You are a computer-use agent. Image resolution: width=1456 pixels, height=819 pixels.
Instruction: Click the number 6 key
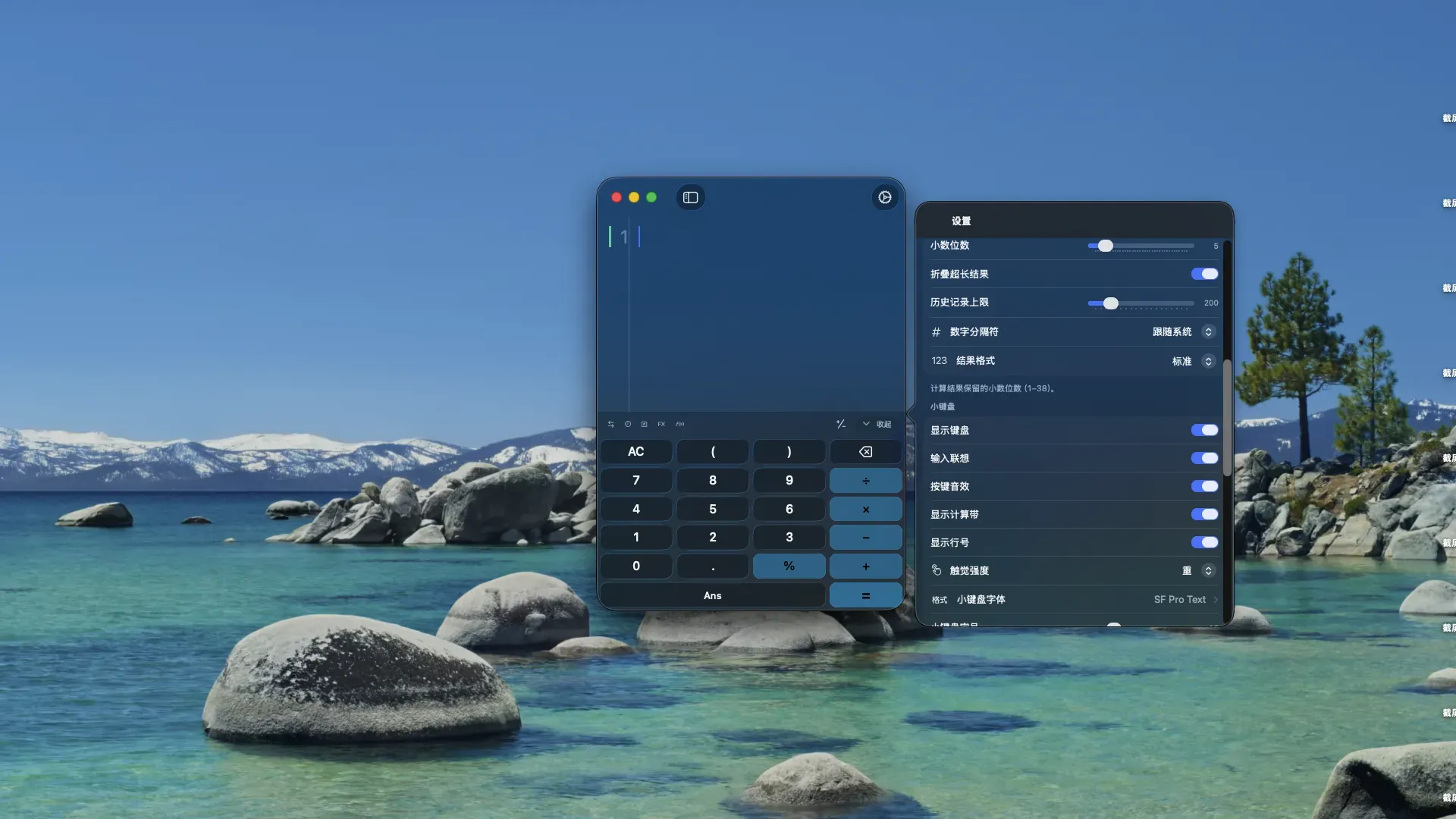789,510
